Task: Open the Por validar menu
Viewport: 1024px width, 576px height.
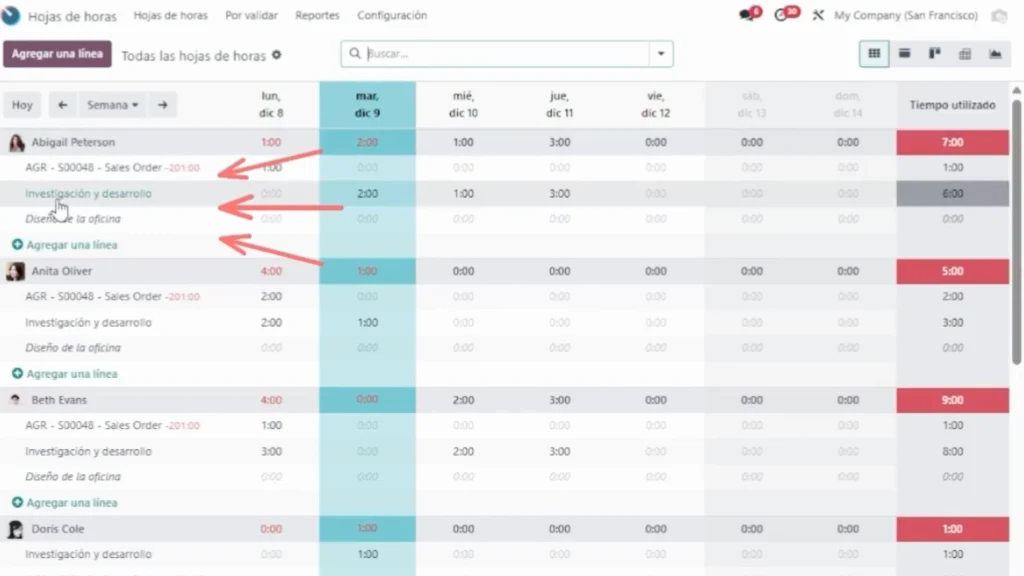Action: (x=251, y=16)
